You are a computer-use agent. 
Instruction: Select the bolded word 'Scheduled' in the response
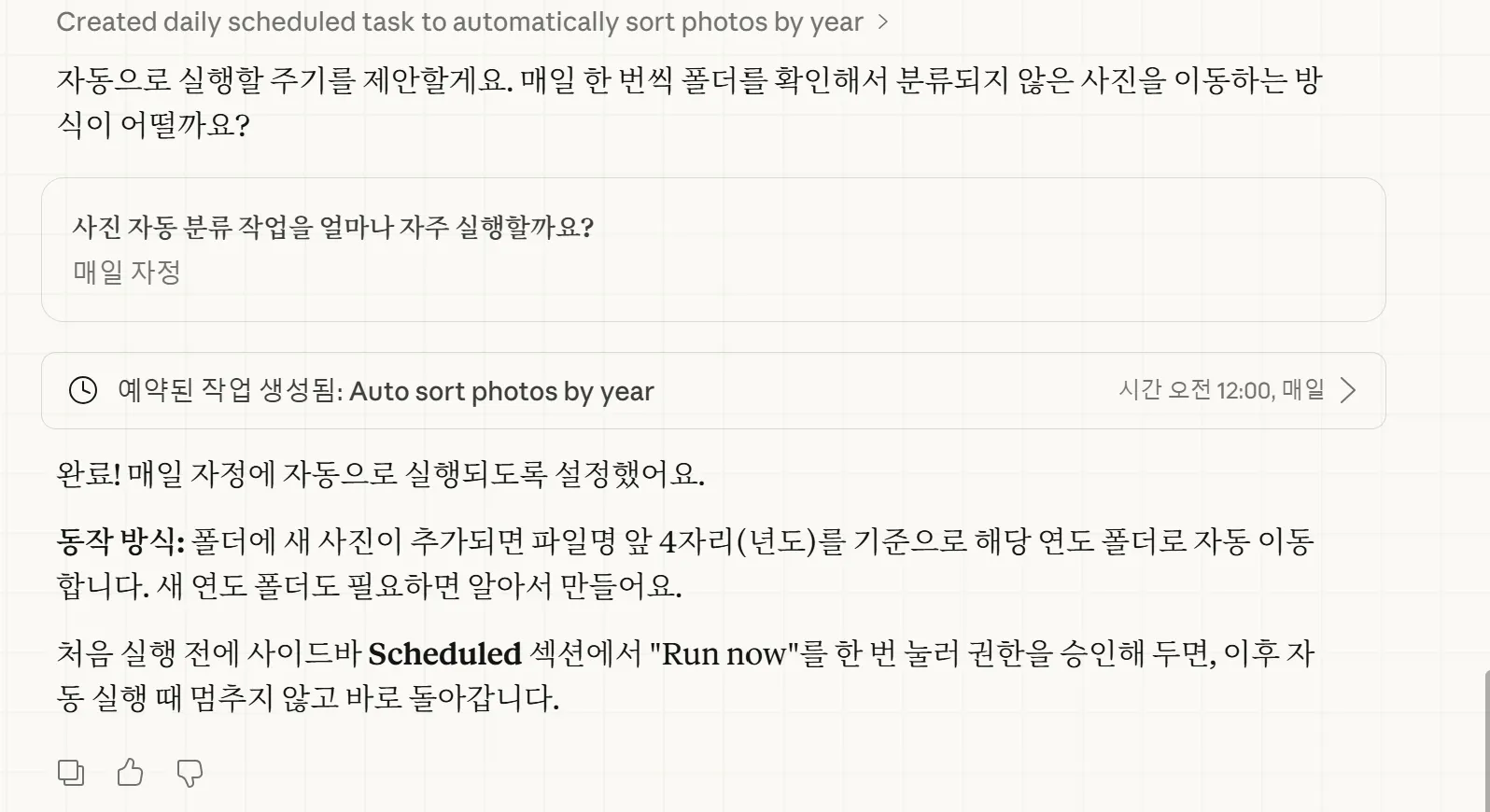coord(444,654)
